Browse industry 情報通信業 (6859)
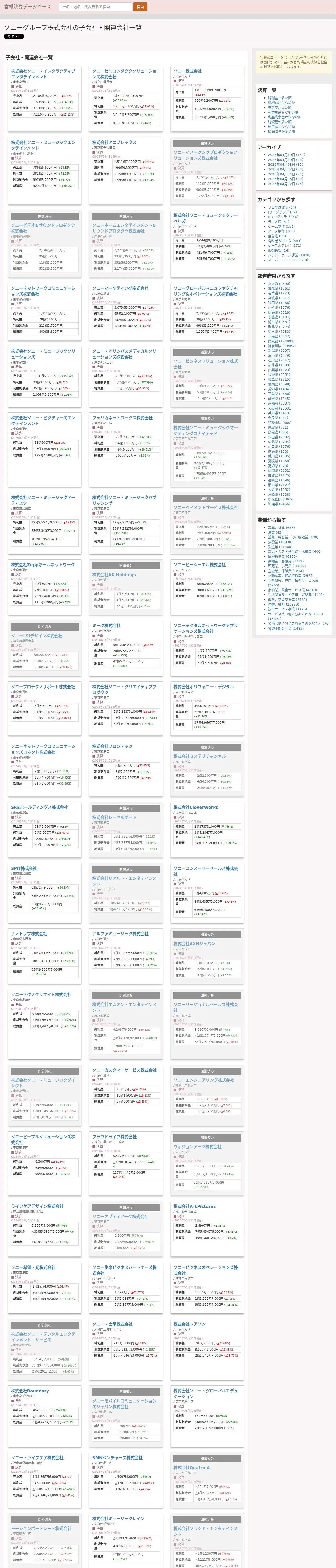The image size is (336, 1568). [282, 556]
